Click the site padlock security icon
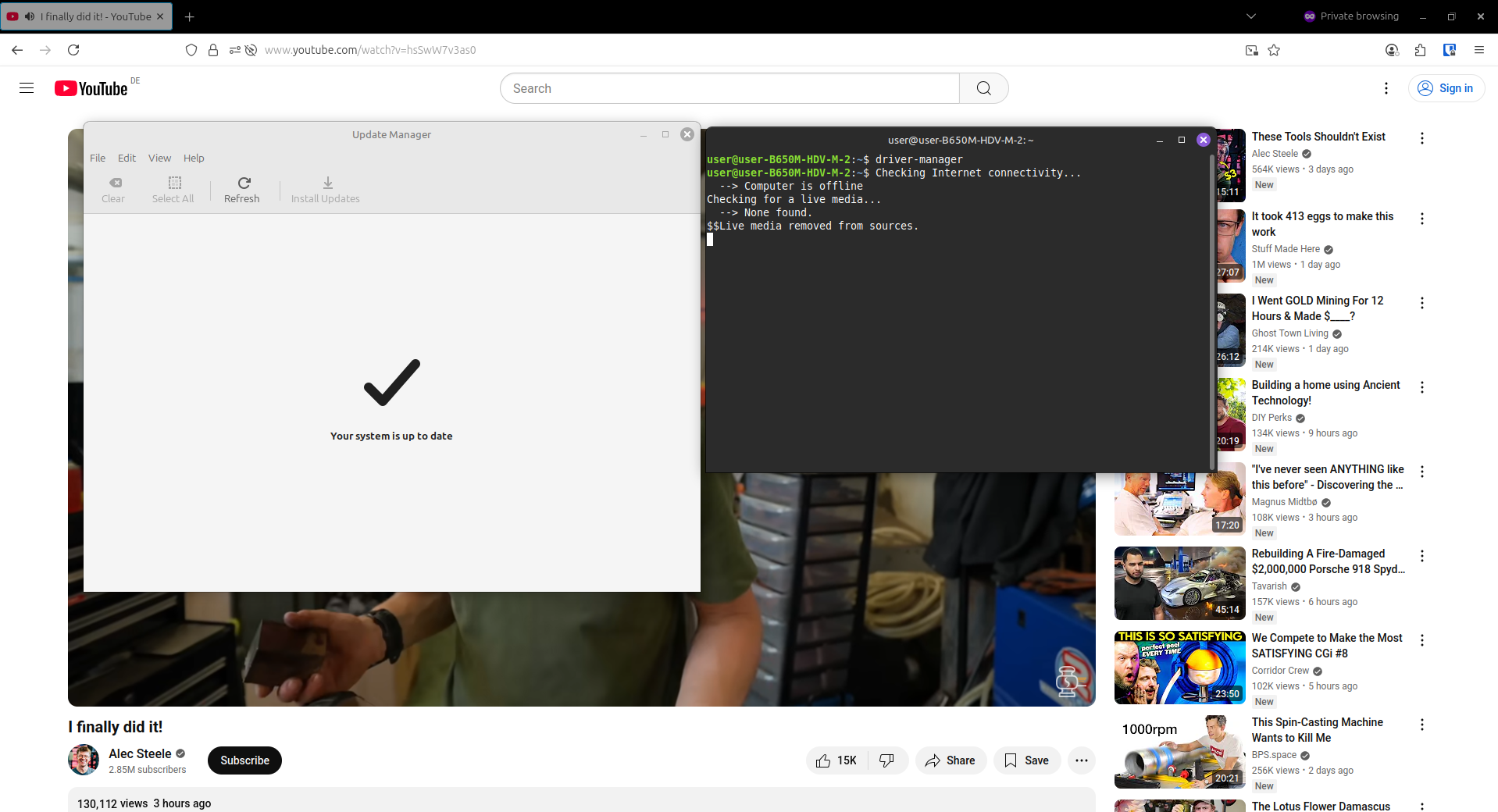1498x812 pixels. (x=213, y=50)
